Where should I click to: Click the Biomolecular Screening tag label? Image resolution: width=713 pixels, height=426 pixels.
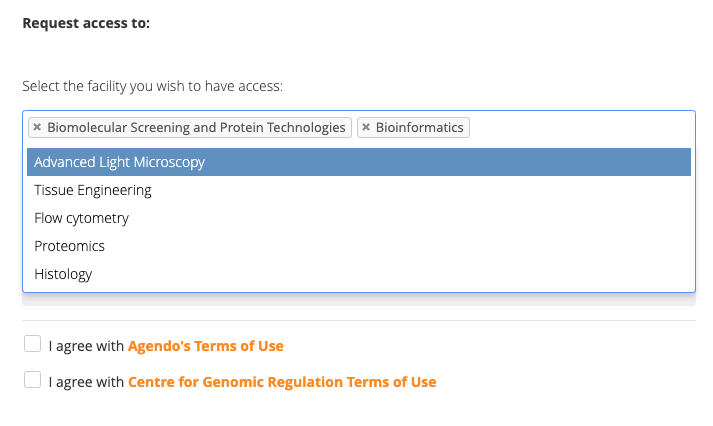pos(196,127)
